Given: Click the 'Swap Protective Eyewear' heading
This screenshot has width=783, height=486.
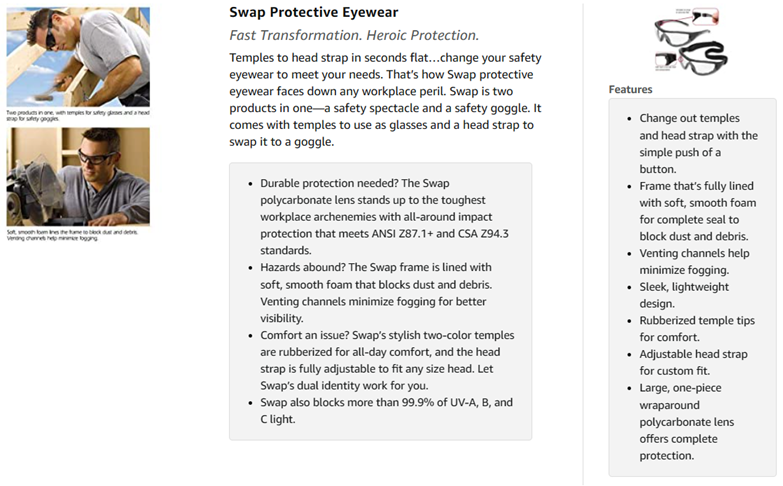Looking at the screenshot, I should tap(313, 13).
